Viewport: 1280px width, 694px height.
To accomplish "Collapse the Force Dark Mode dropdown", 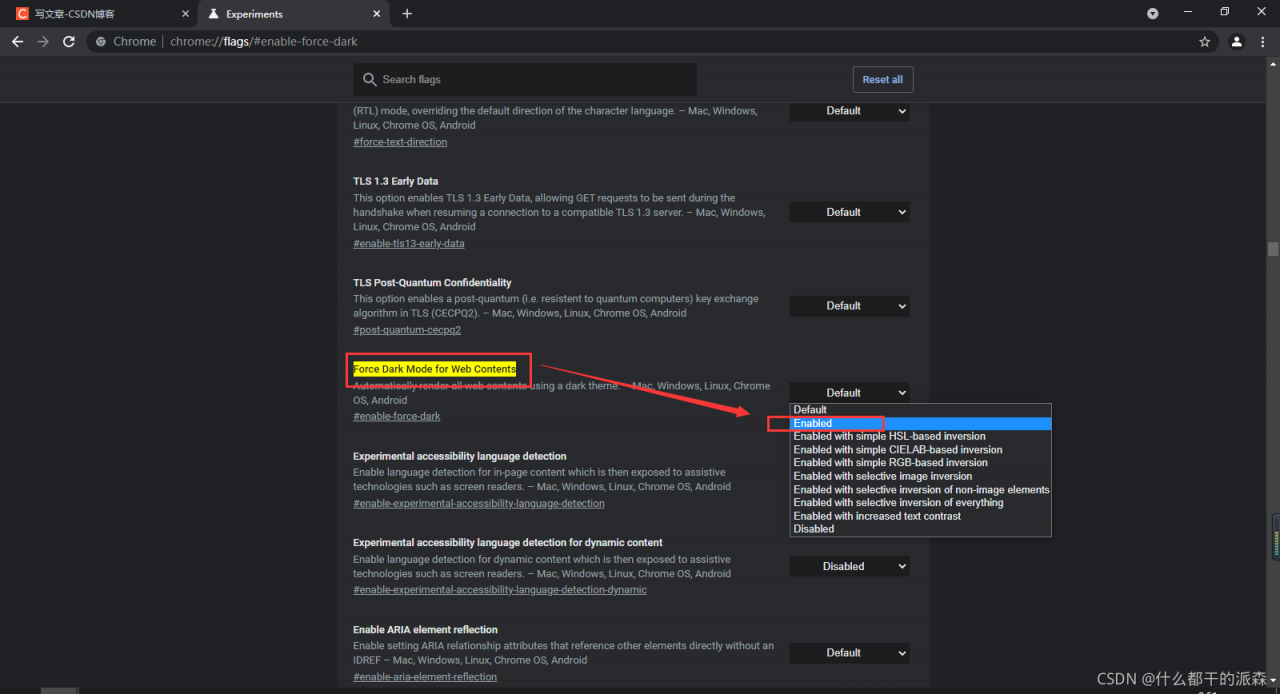I will tap(849, 393).
